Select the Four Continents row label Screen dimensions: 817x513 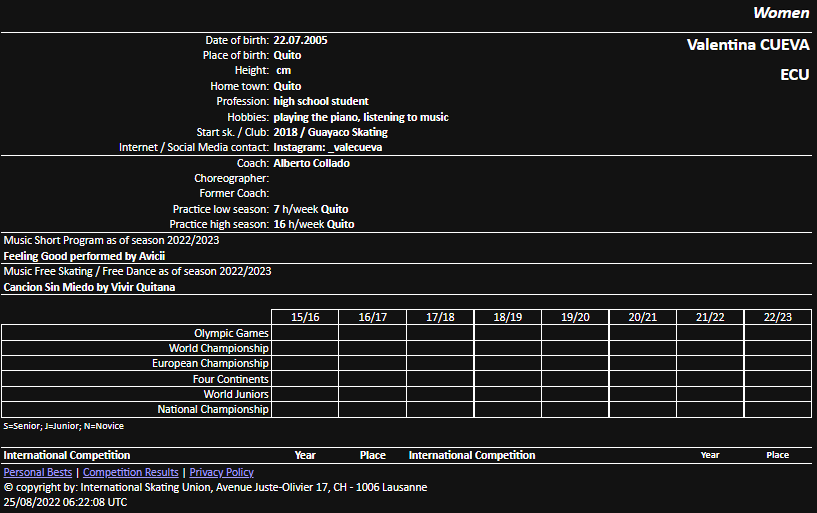tap(230, 379)
